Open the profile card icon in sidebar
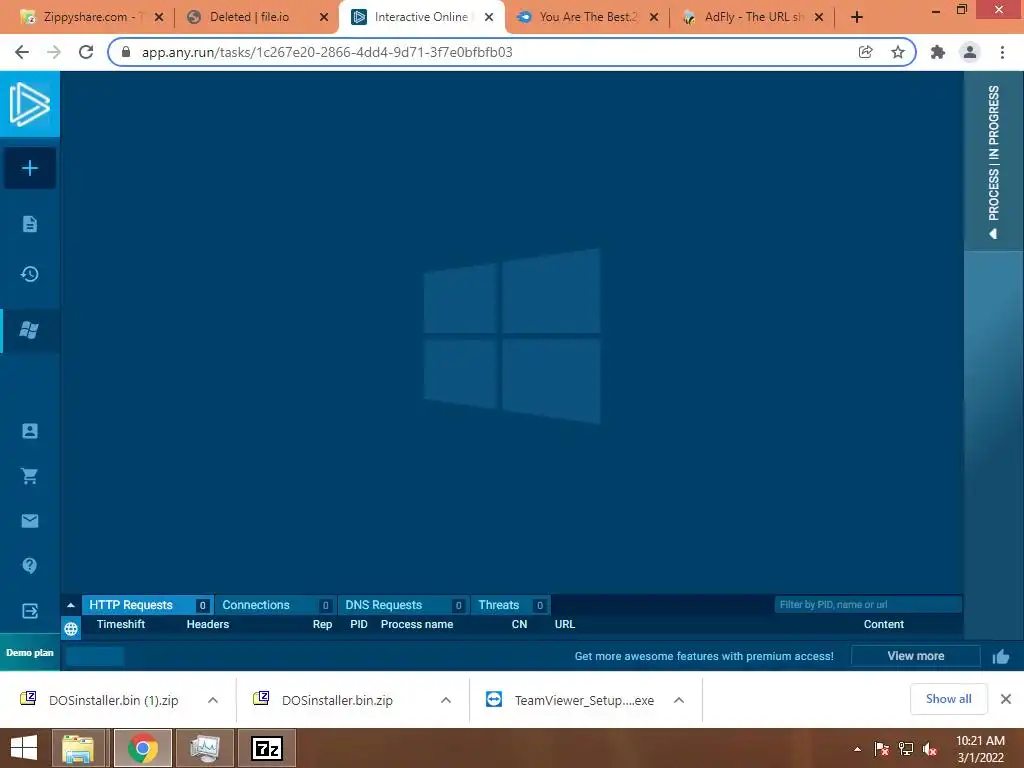Viewport: 1024px width, 768px height. [x=29, y=430]
